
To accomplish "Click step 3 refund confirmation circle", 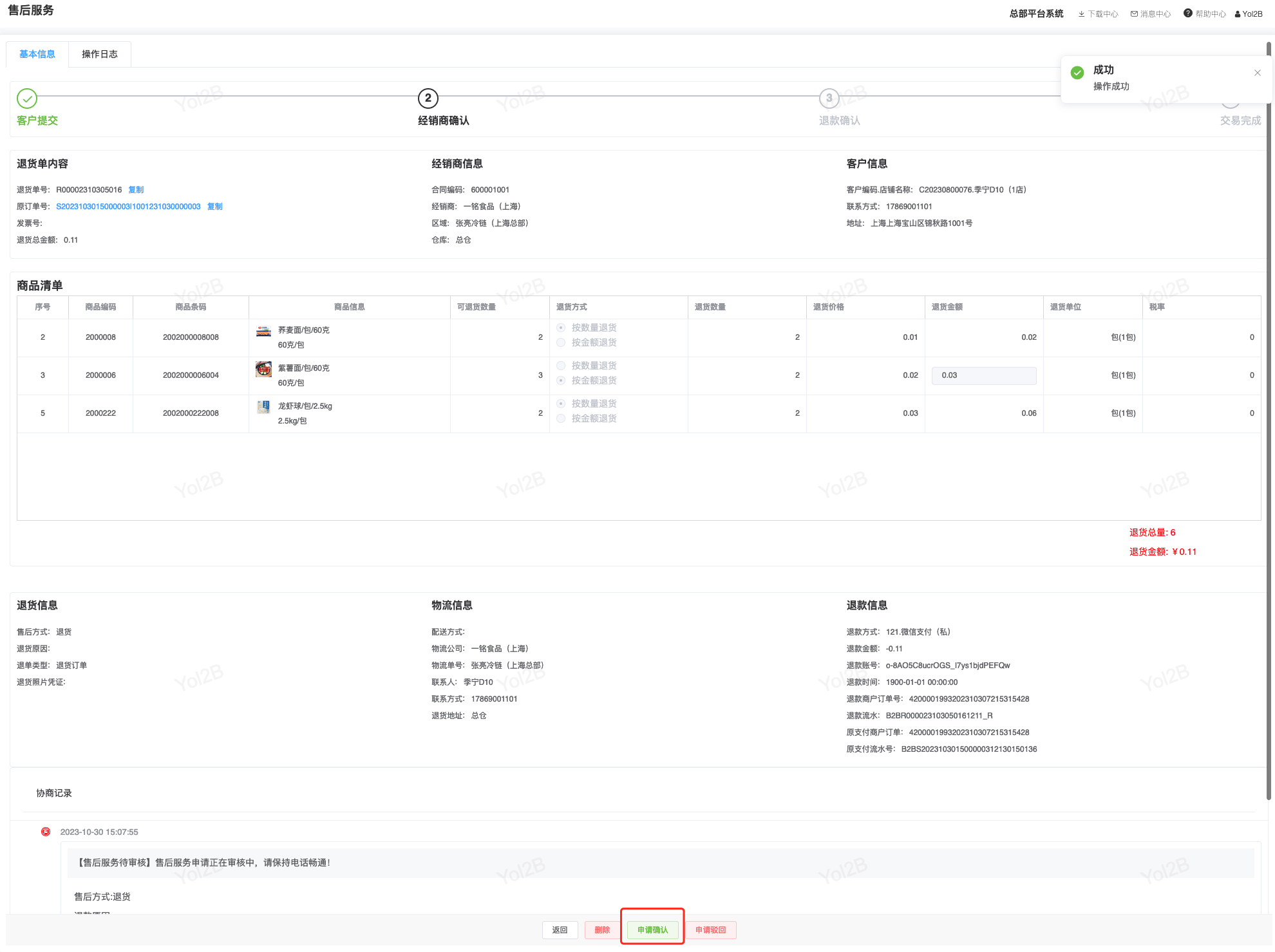I will point(829,98).
